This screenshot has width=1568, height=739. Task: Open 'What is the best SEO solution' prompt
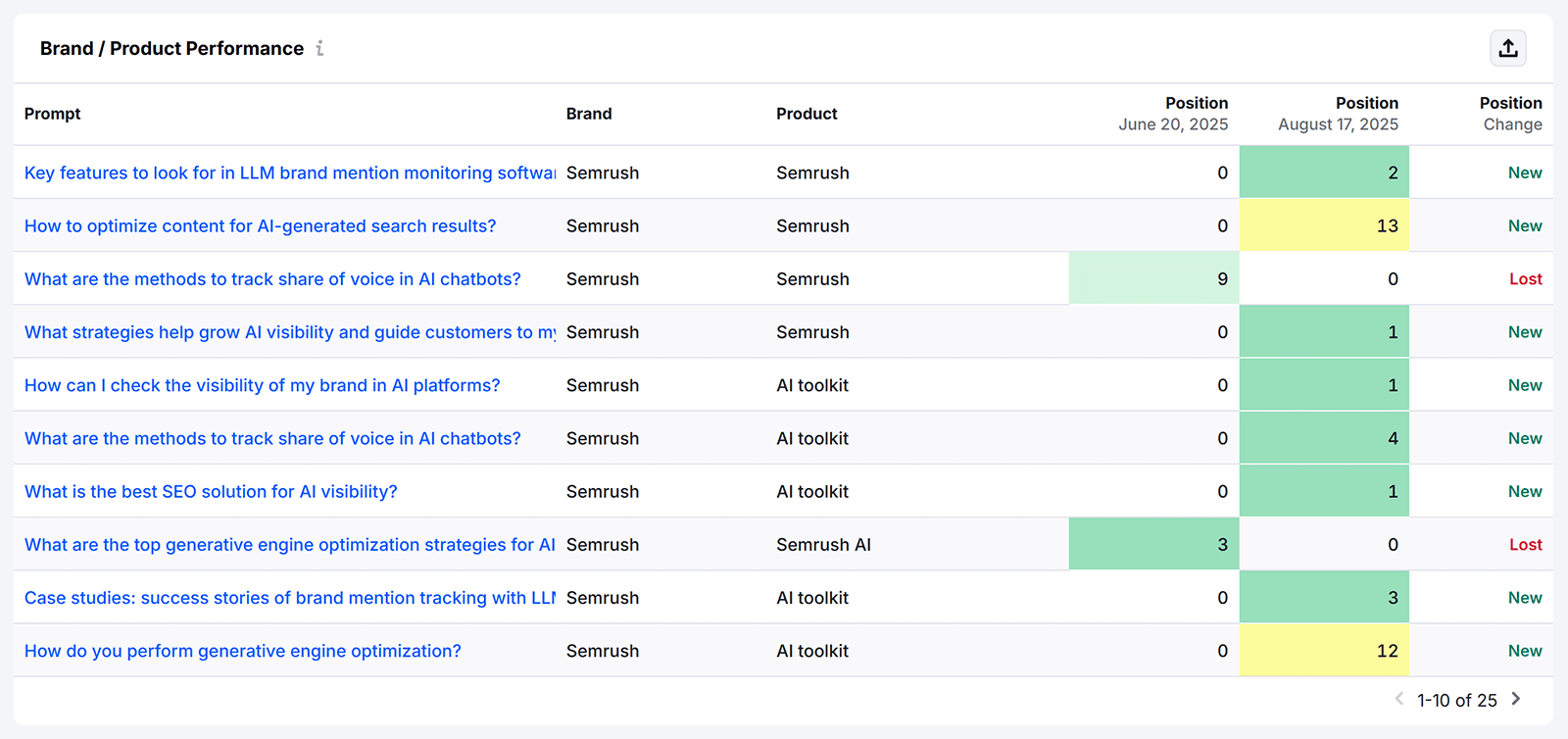coord(211,491)
